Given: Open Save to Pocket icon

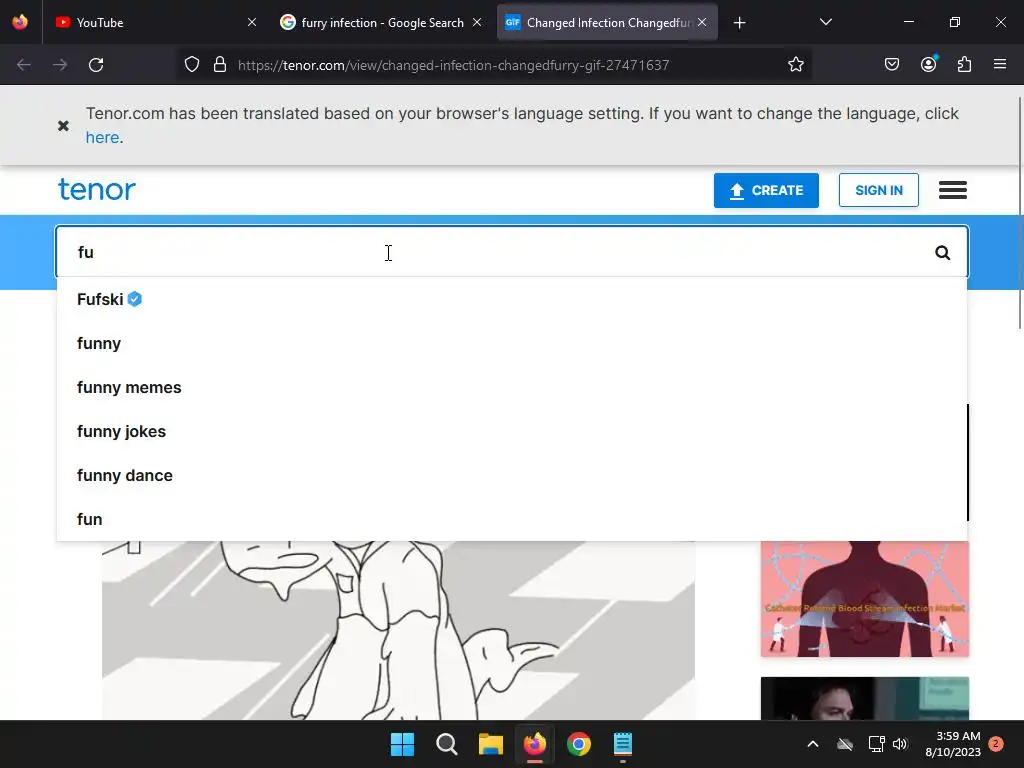Looking at the screenshot, I should (892, 65).
